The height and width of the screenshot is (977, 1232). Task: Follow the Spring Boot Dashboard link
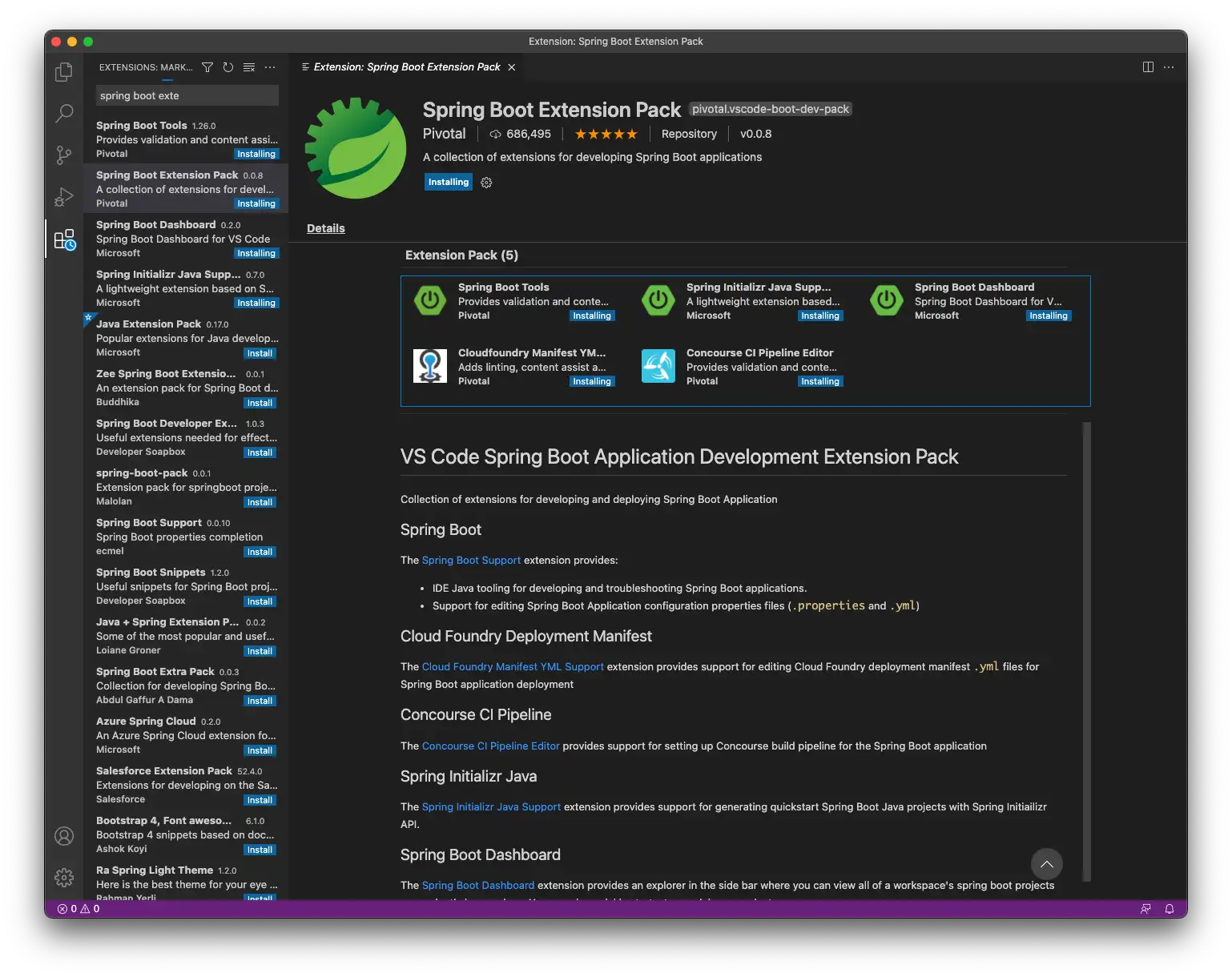click(x=478, y=886)
